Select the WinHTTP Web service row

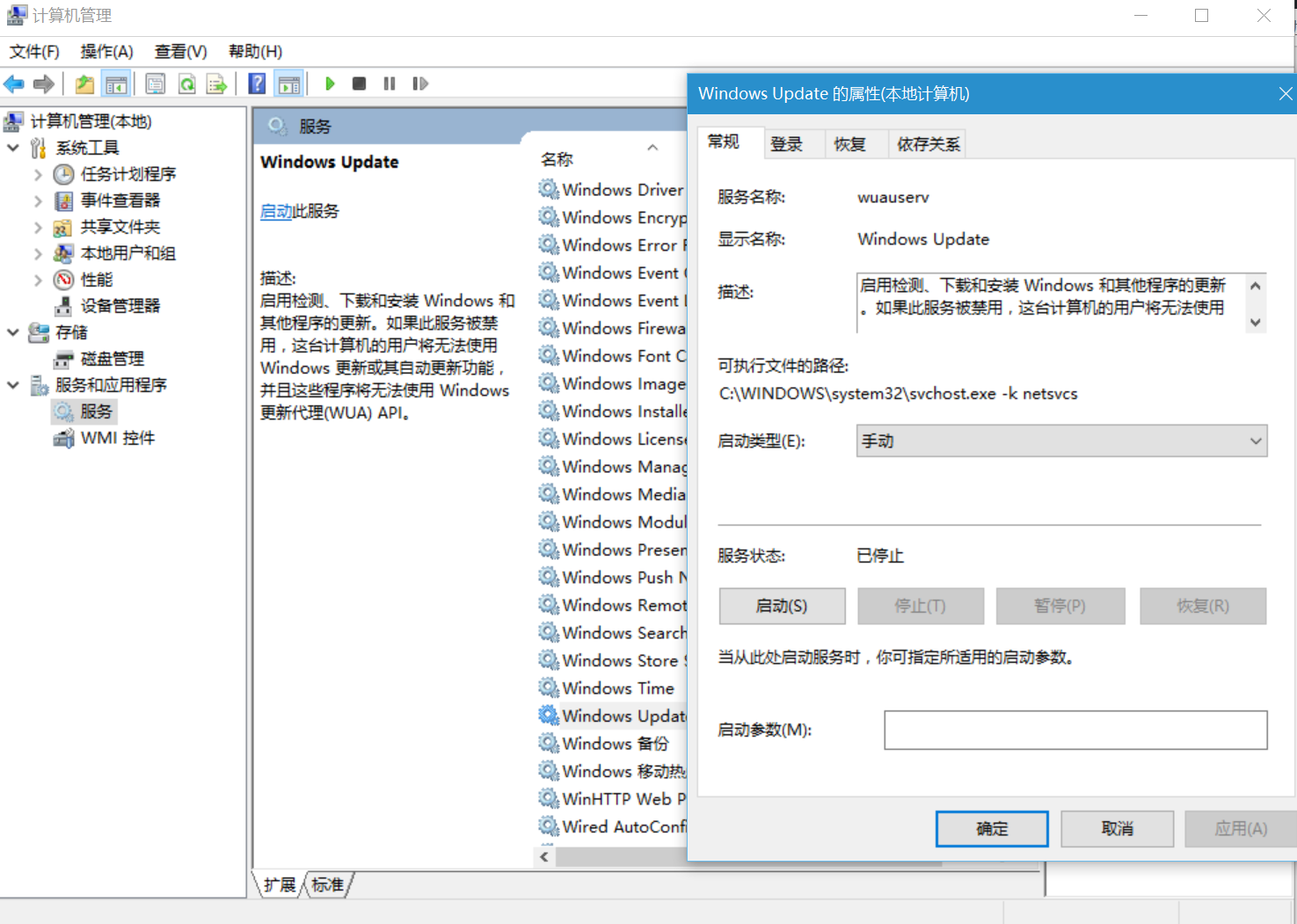pyautogui.click(x=613, y=799)
